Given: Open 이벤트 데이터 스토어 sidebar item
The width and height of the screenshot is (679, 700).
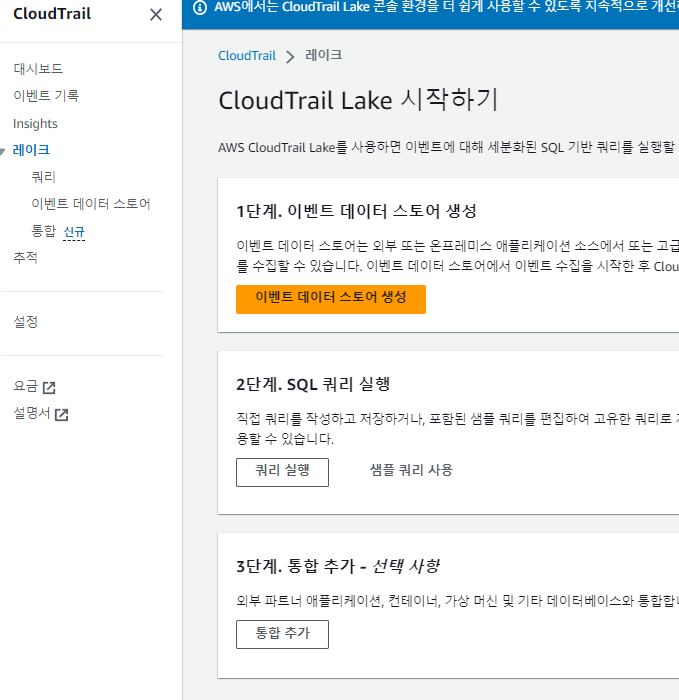Looking at the screenshot, I should 91,204.
